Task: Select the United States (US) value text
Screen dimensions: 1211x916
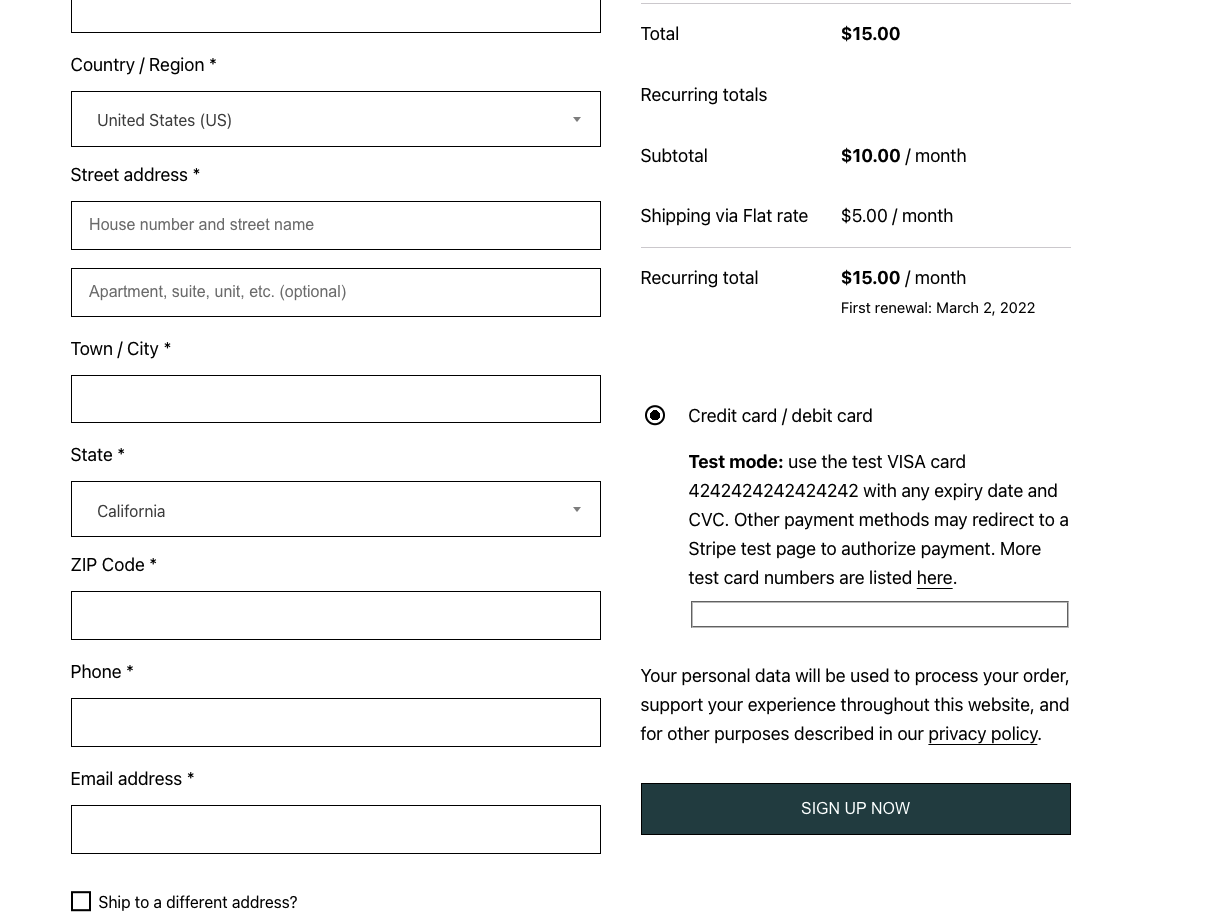Action: 164,120
